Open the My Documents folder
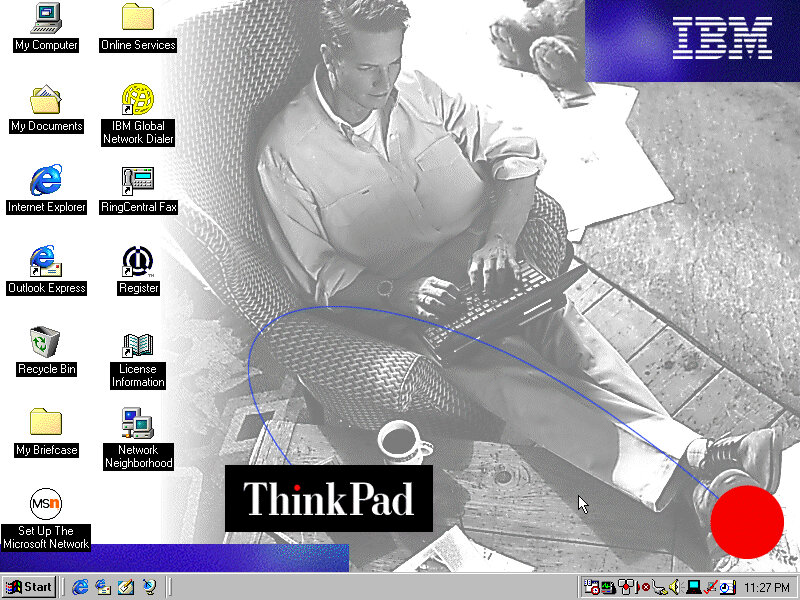Image resolution: width=800 pixels, height=600 pixels. (x=46, y=99)
